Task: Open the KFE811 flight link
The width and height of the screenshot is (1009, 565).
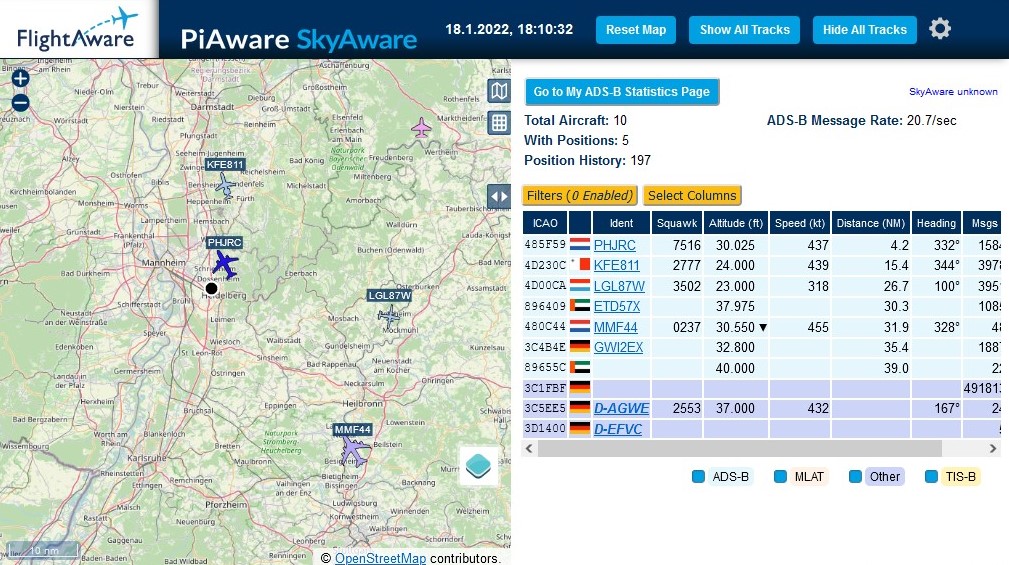Action: point(616,265)
